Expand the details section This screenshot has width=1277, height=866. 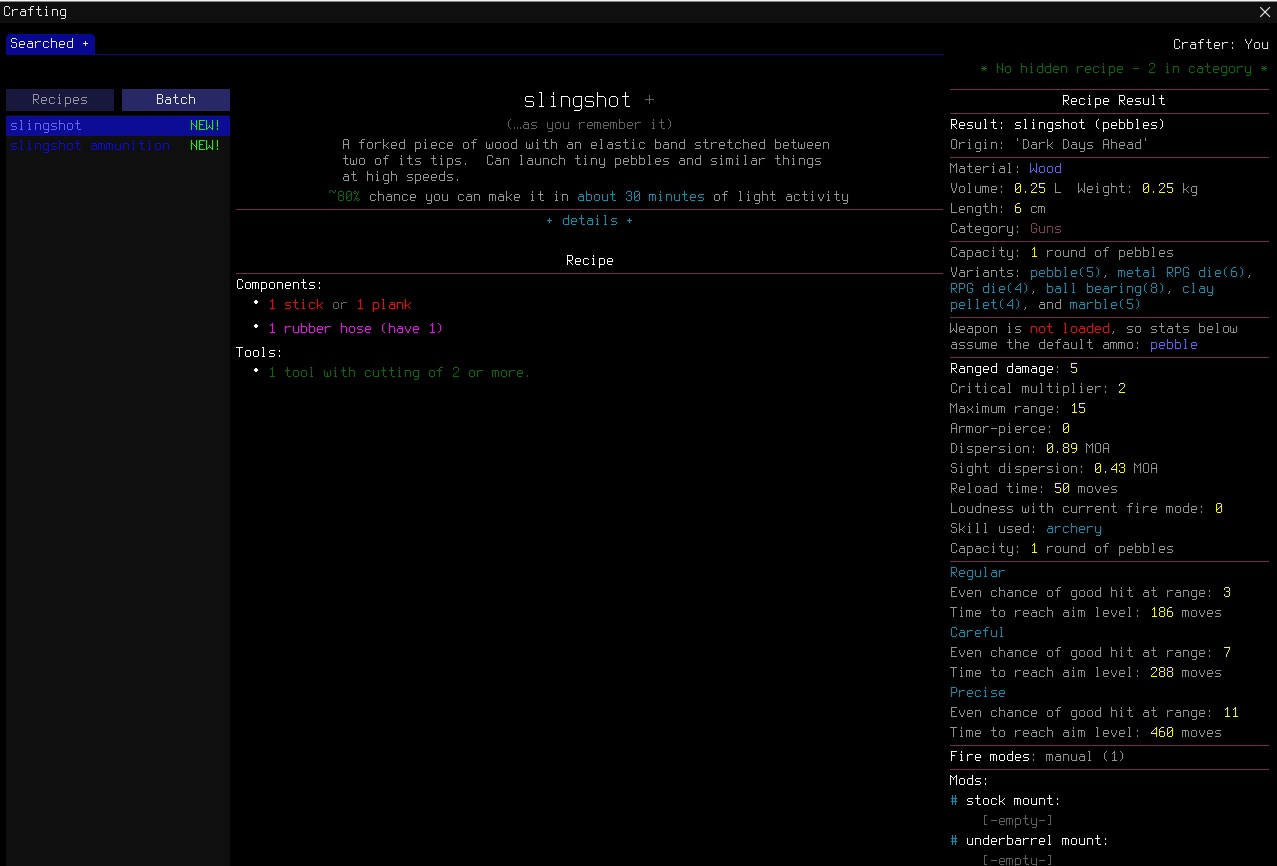coord(589,221)
